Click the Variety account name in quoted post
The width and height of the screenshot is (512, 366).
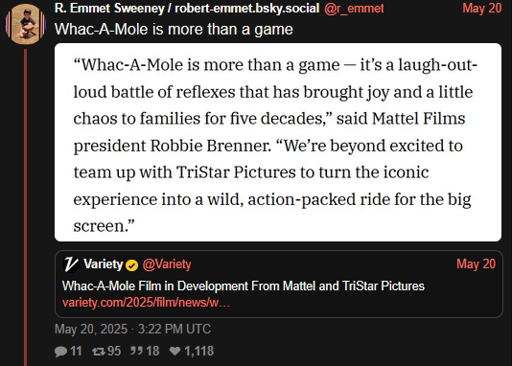coord(103,264)
